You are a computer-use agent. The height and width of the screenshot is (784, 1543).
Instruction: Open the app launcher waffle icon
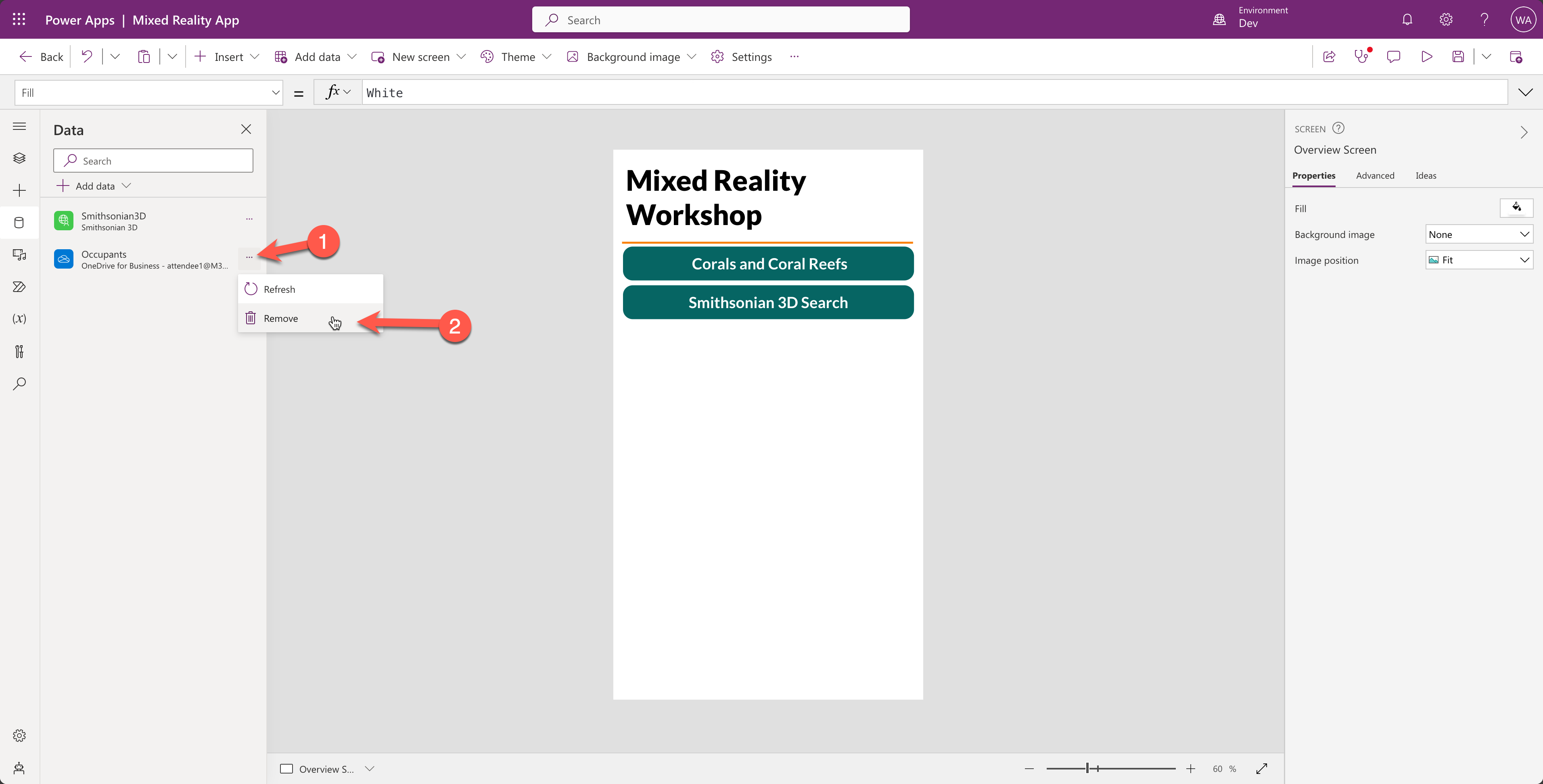coord(19,20)
